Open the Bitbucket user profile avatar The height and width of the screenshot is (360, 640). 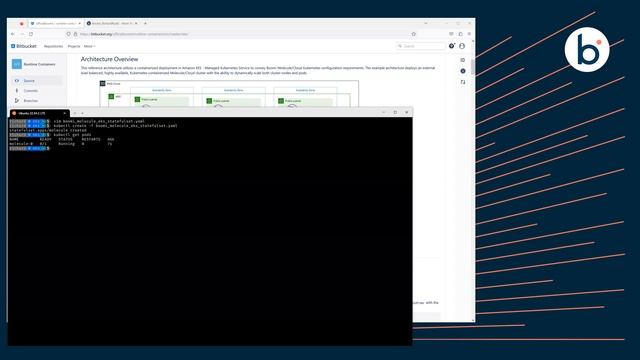462,46
